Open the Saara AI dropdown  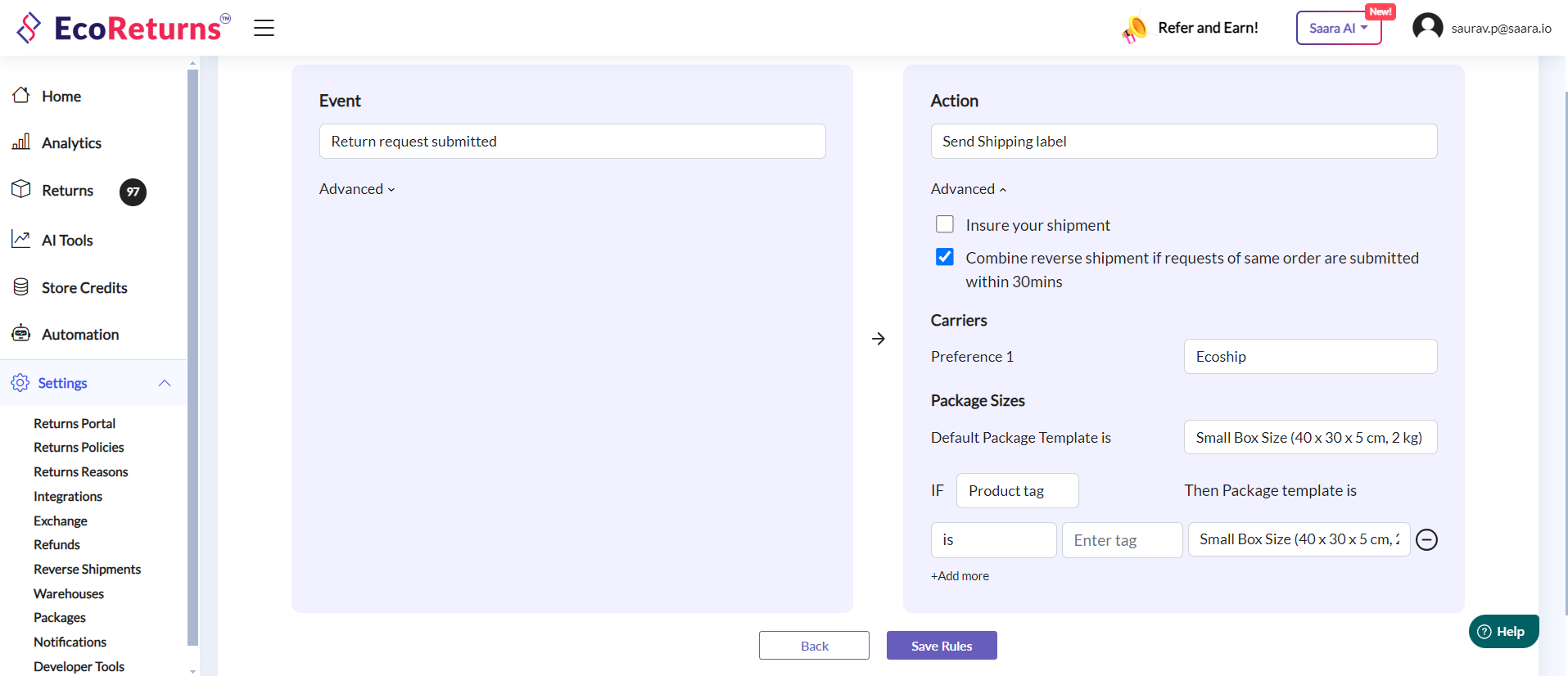tap(1338, 28)
